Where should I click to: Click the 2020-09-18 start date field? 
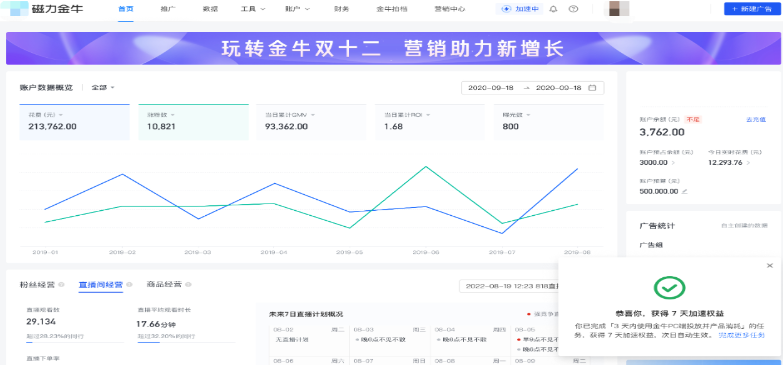point(491,88)
